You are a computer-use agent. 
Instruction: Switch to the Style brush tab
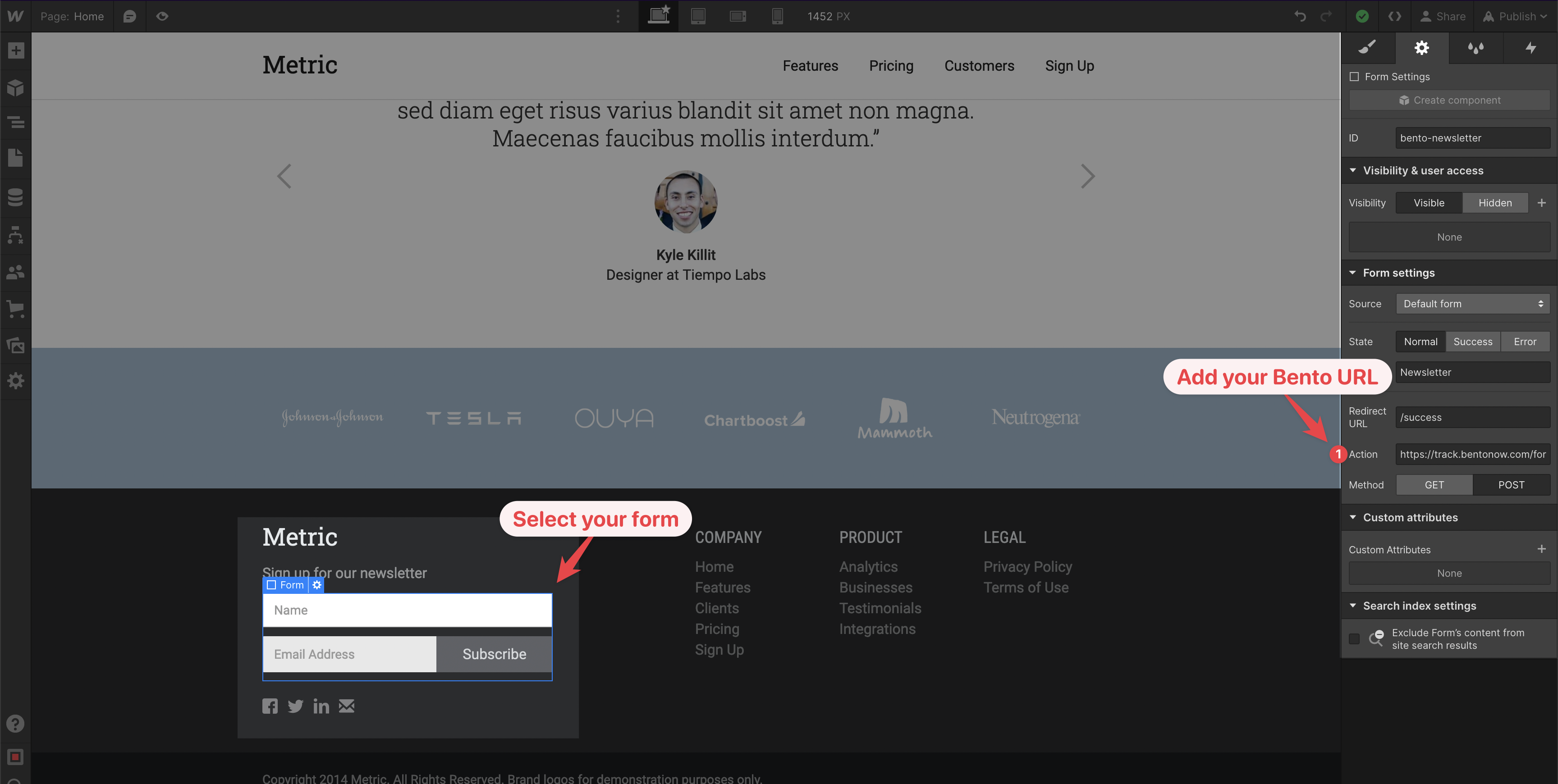point(1367,48)
